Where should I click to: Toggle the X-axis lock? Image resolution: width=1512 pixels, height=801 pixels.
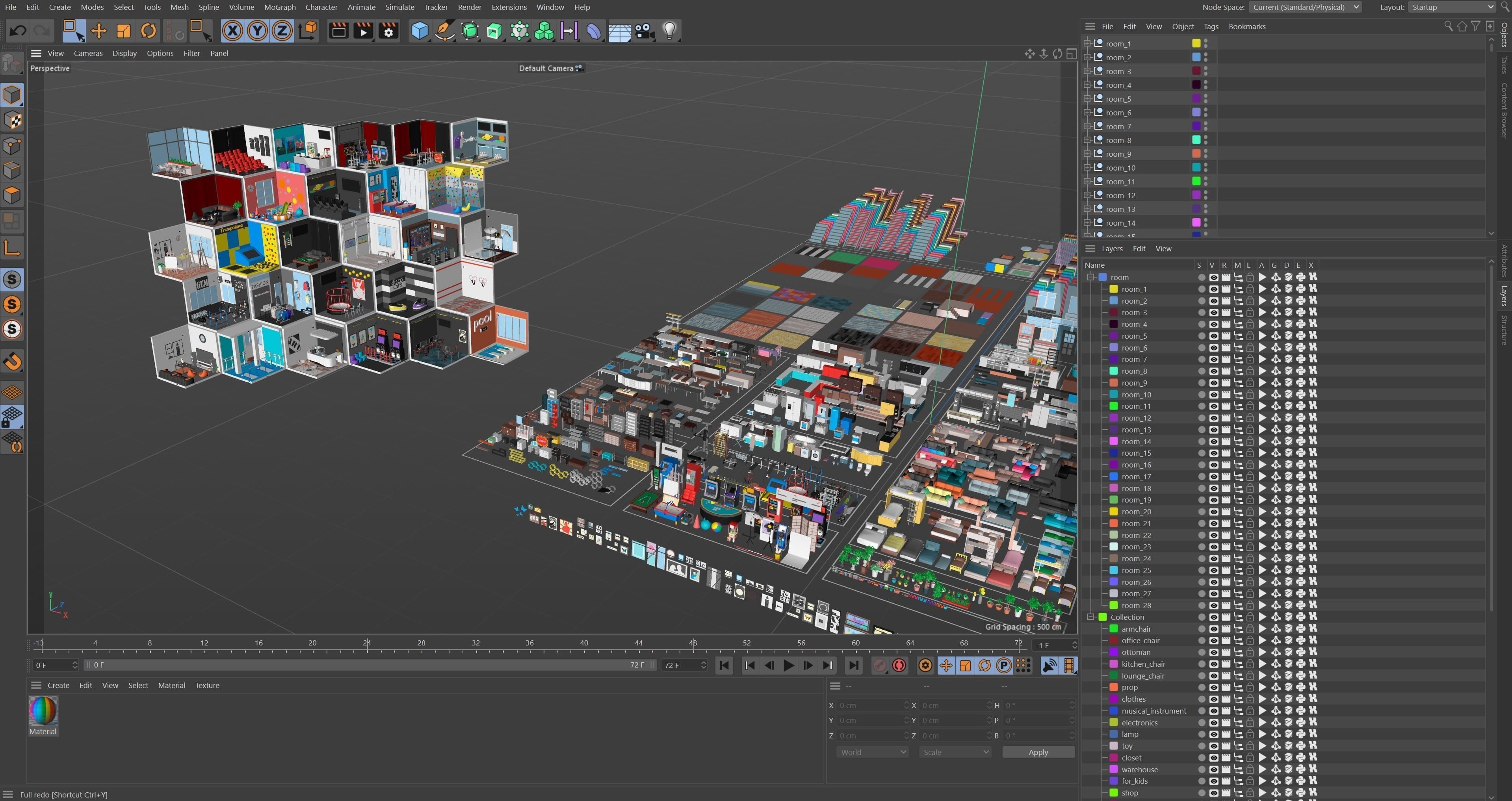(x=232, y=30)
